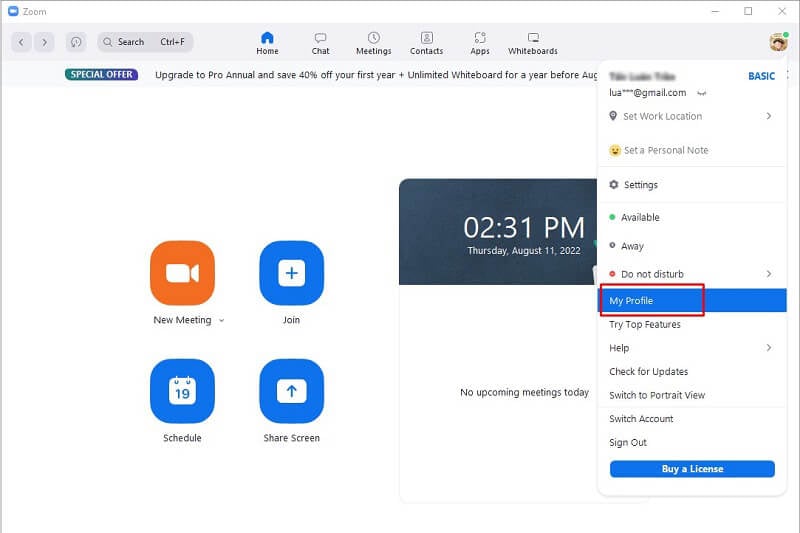Open the Apps tab

(x=480, y=43)
